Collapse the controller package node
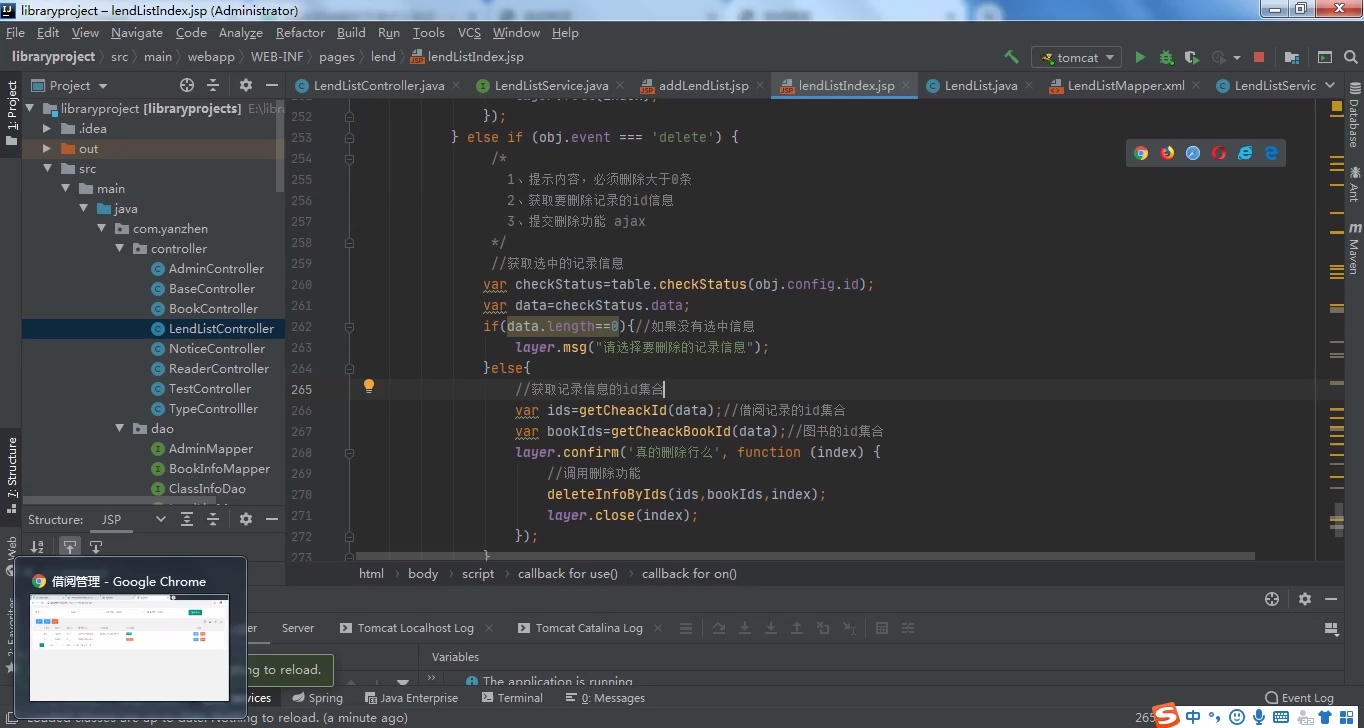The image size is (1364, 728). click(x=120, y=249)
